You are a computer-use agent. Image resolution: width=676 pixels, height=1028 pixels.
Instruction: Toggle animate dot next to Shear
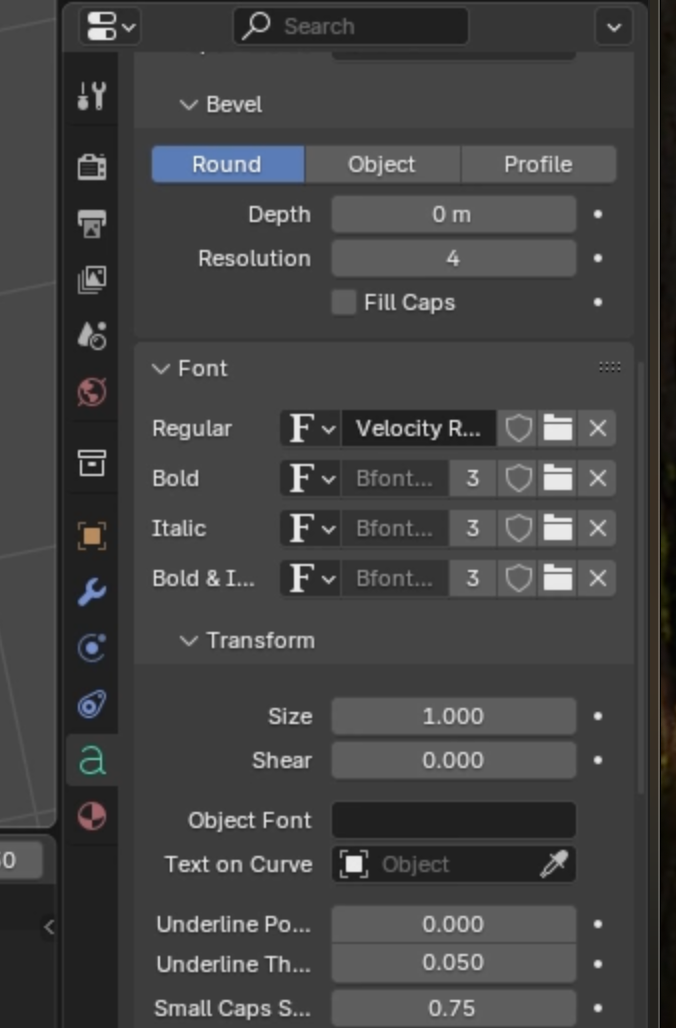598,760
